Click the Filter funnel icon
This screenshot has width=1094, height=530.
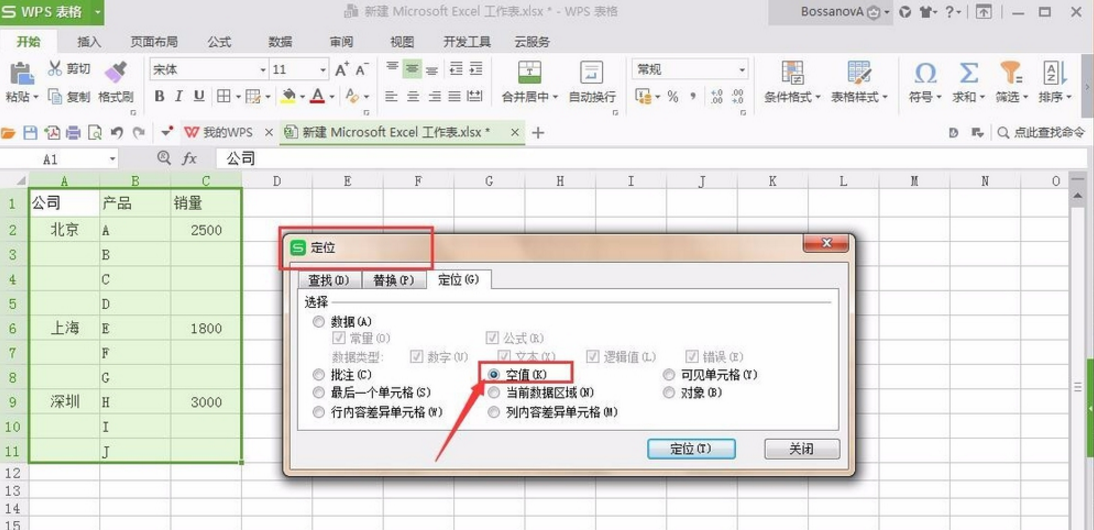coord(1010,73)
